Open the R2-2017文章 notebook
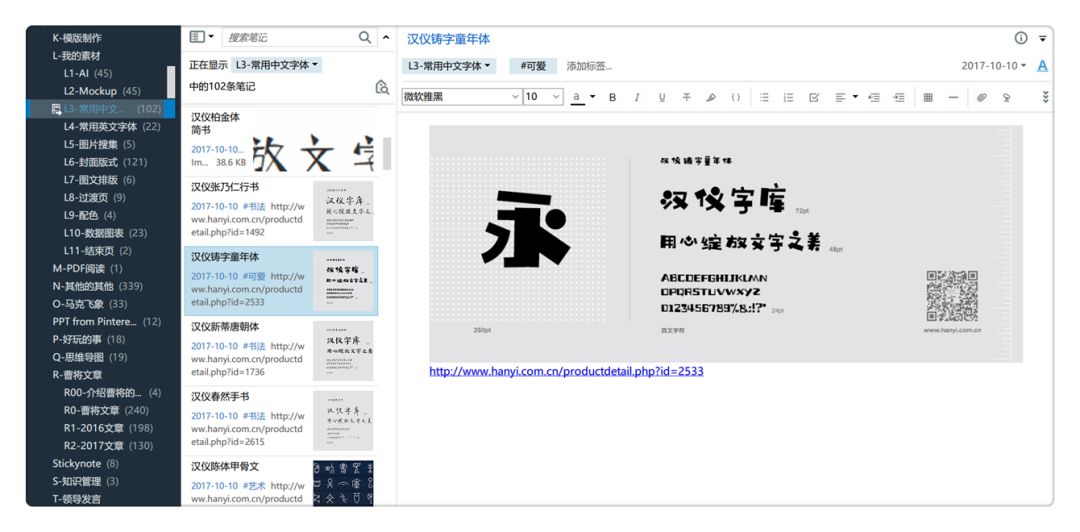This screenshot has width=1080, height=532. [x=108, y=446]
